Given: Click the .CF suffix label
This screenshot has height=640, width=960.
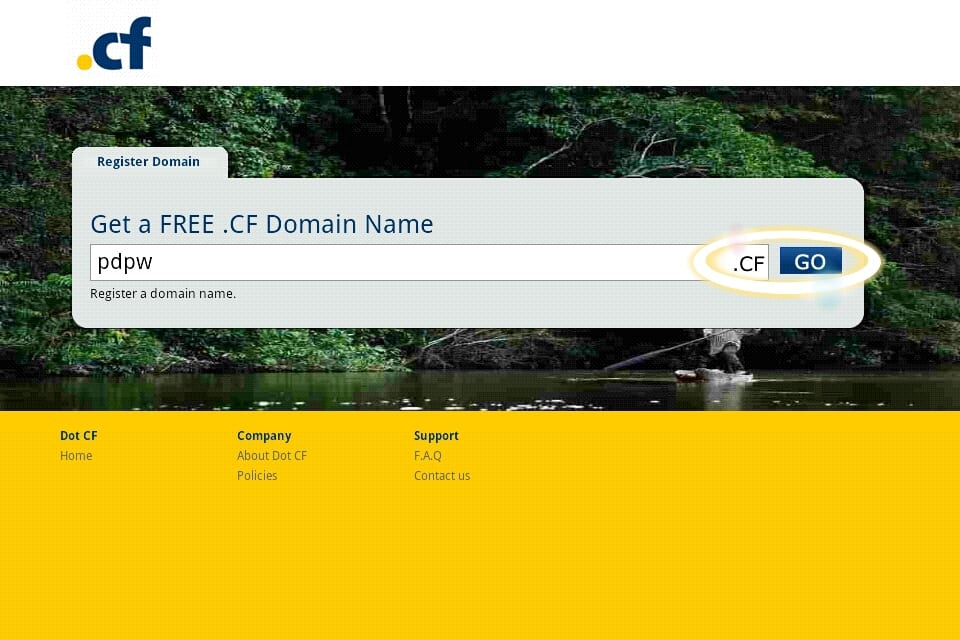Looking at the screenshot, I should (x=749, y=263).
